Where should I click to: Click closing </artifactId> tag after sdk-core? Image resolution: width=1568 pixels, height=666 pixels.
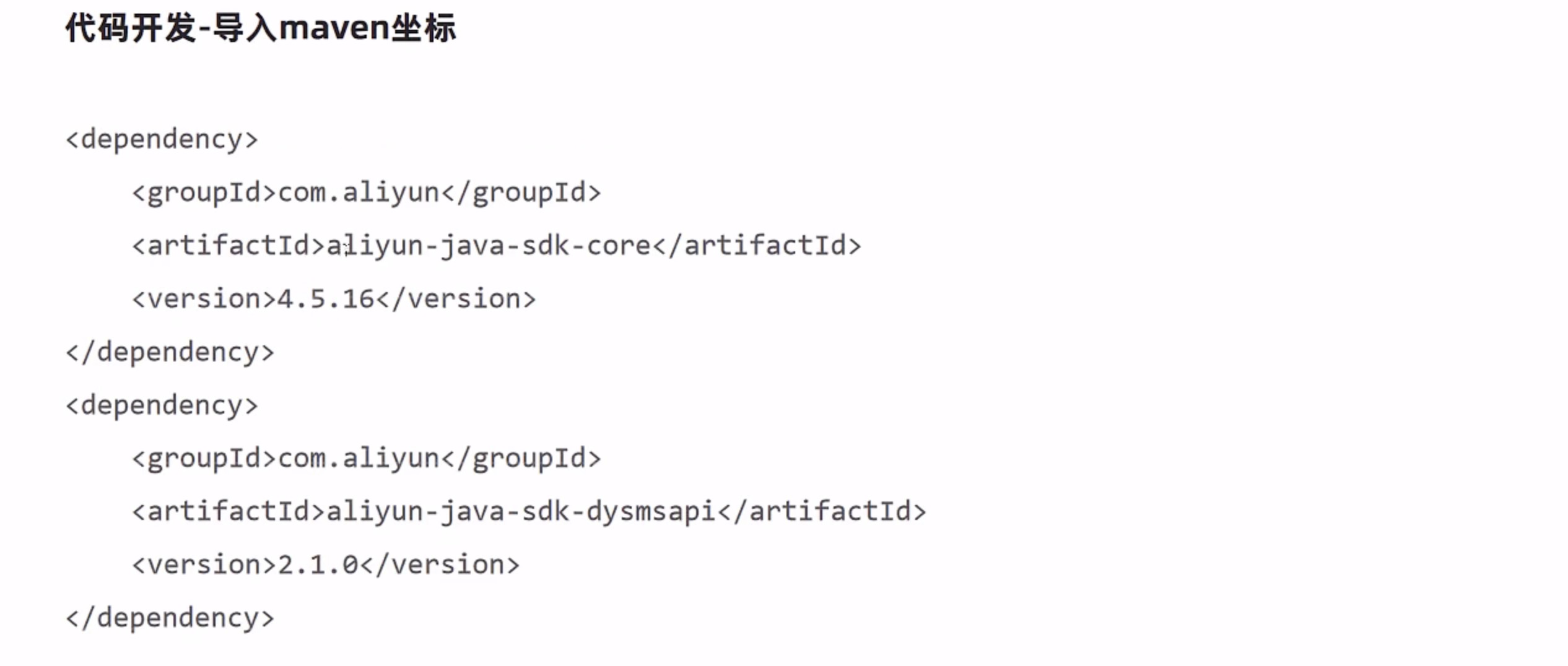point(757,246)
